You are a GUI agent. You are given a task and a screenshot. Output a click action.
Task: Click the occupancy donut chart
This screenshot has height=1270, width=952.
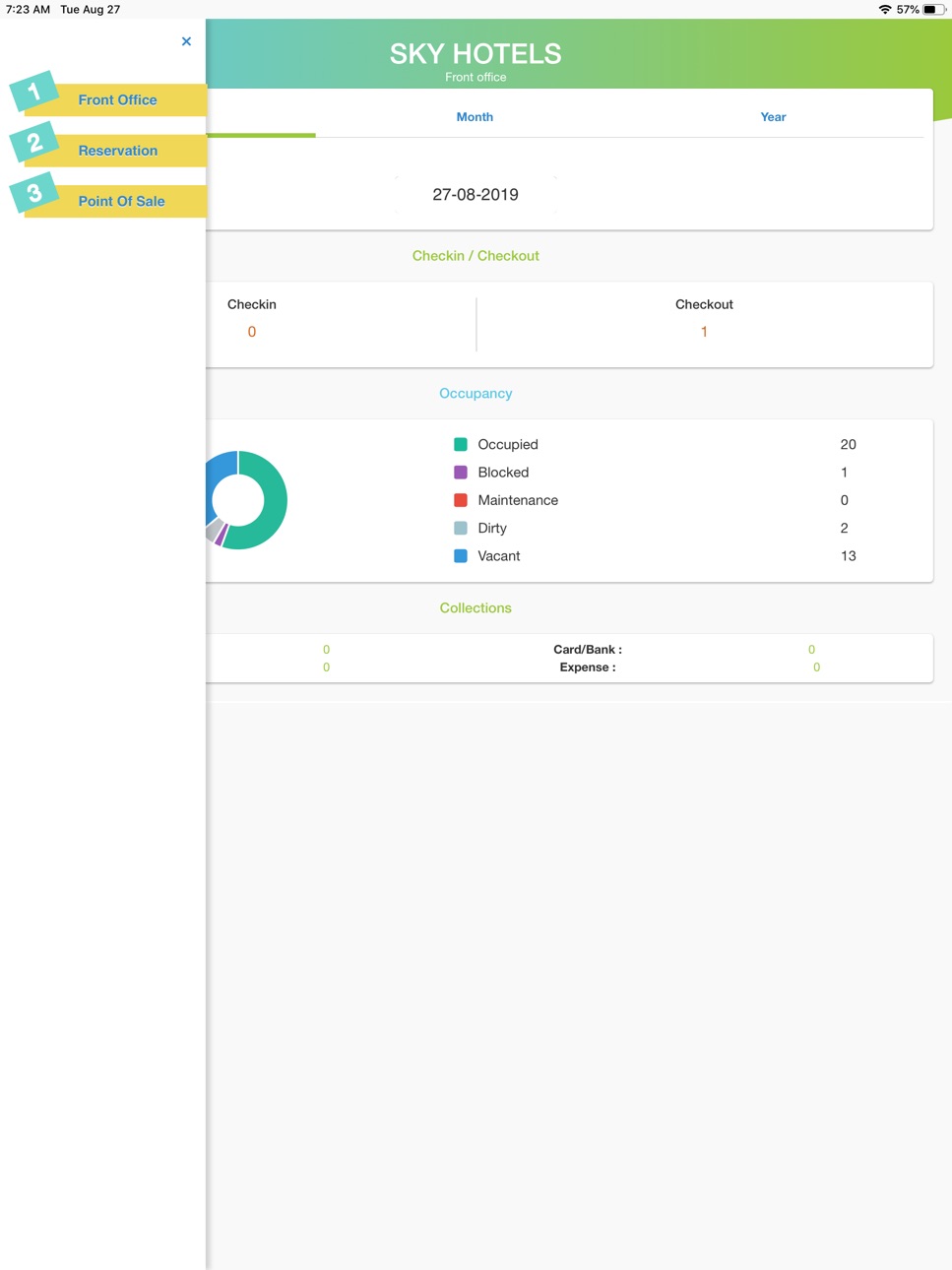click(246, 500)
